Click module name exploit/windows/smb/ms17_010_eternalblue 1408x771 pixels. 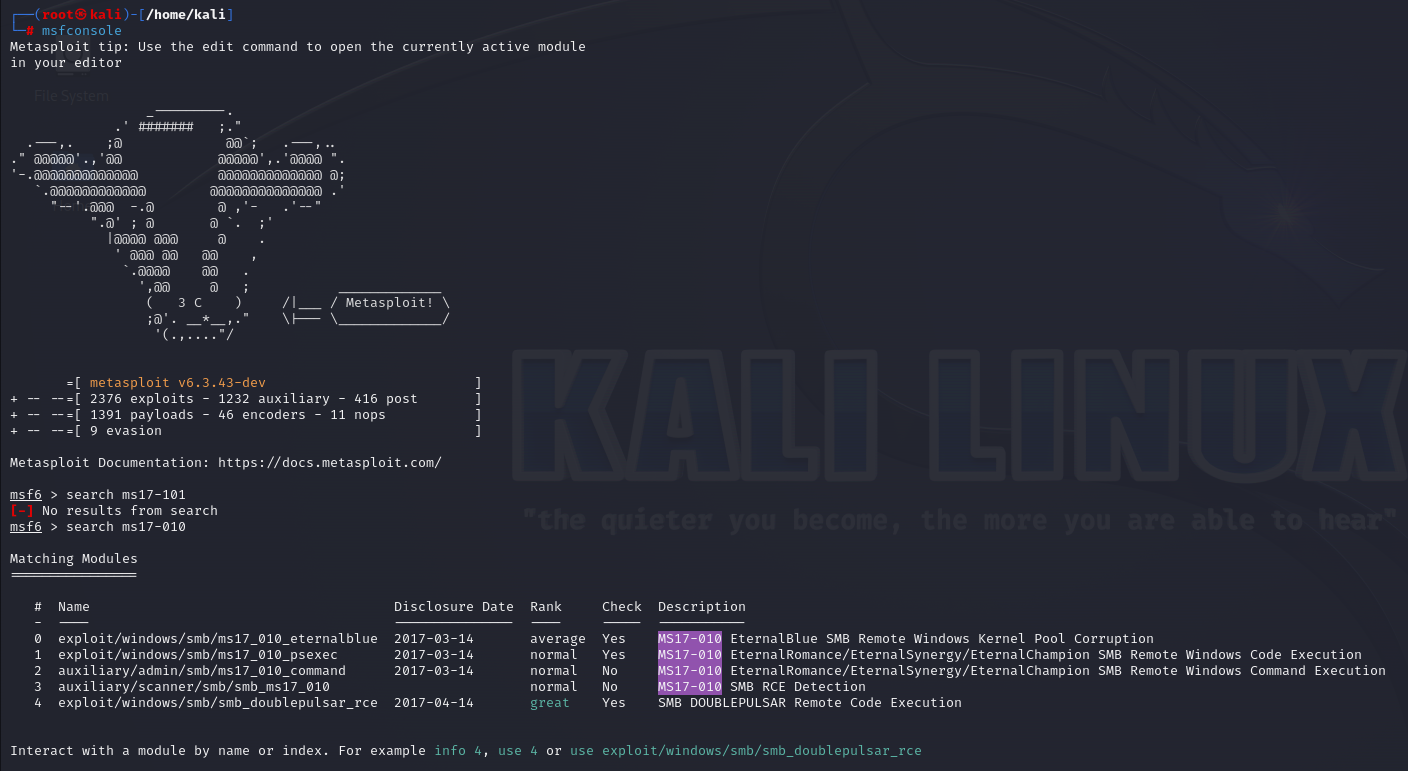tap(218, 639)
